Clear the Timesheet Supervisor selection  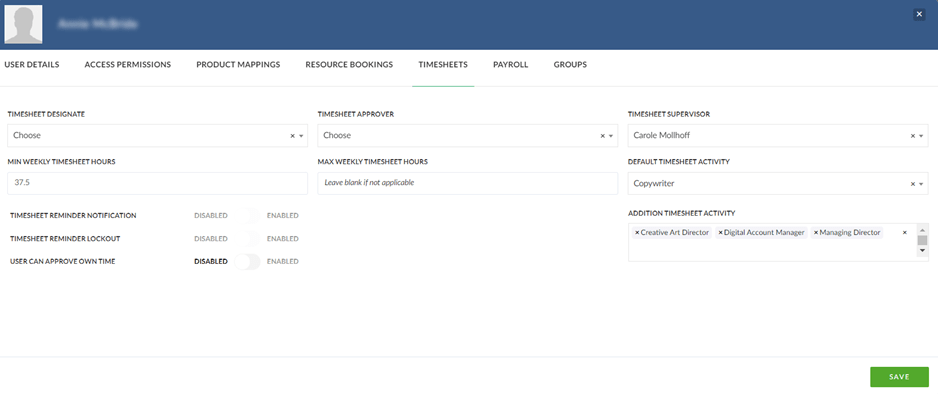(x=913, y=136)
